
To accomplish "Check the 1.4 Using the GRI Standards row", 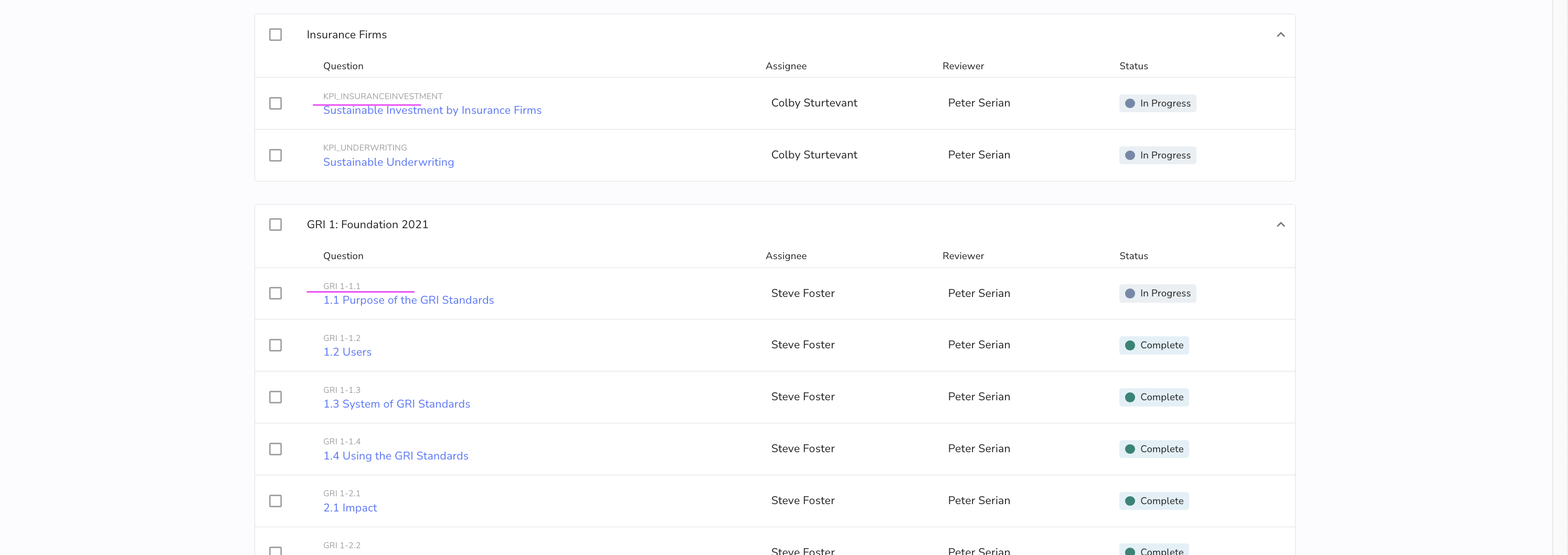I will point(275,449).
